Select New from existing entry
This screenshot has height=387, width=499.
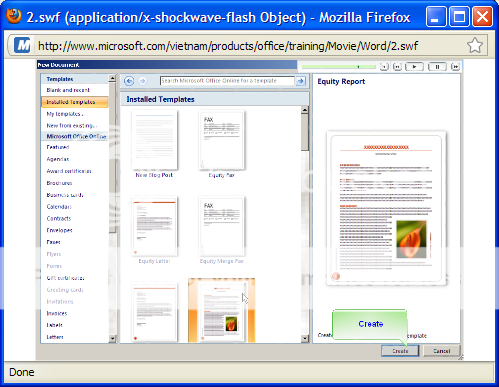pyautogui.click(x=71, y=126)
